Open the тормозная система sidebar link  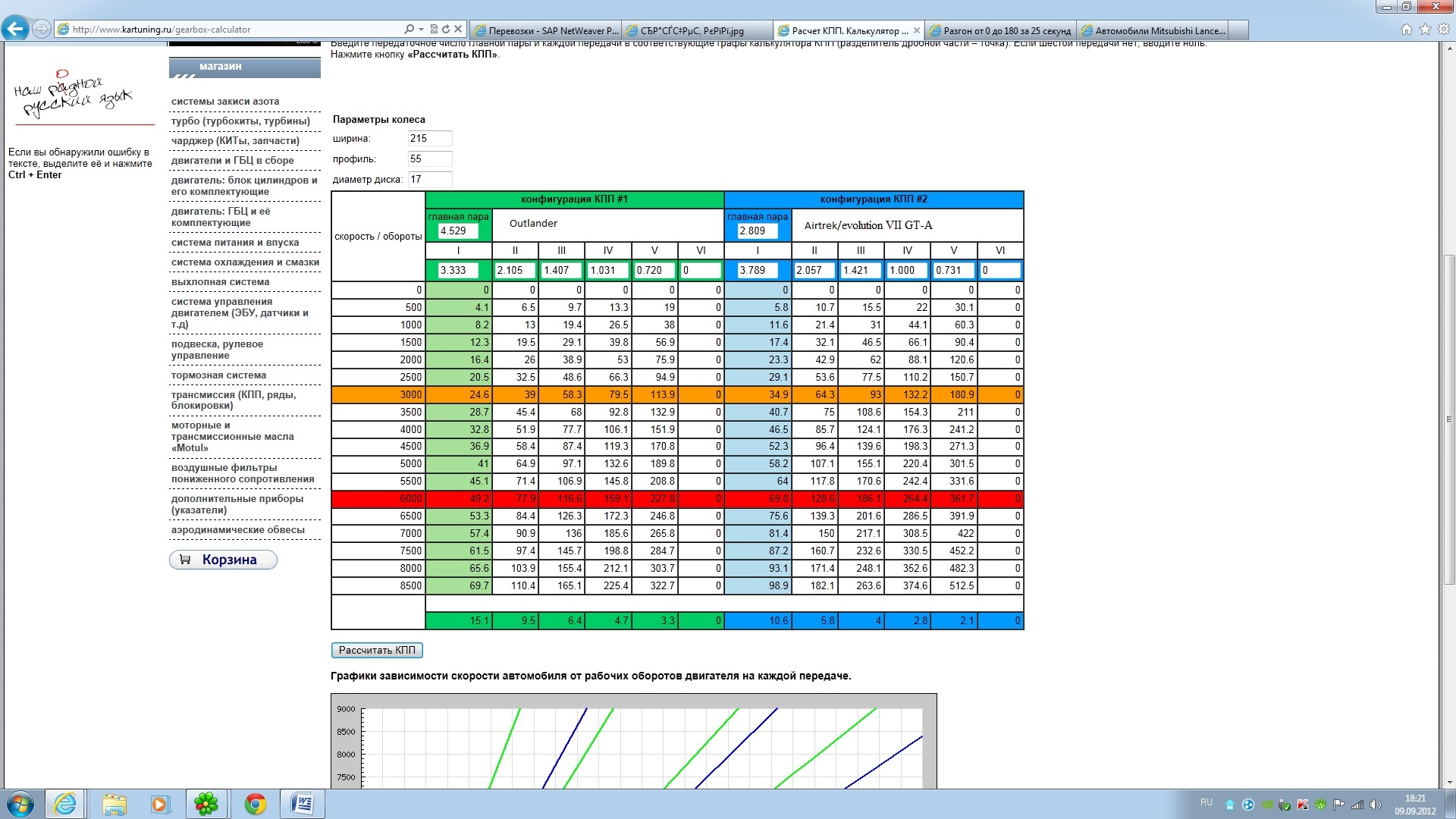(218, 375)
